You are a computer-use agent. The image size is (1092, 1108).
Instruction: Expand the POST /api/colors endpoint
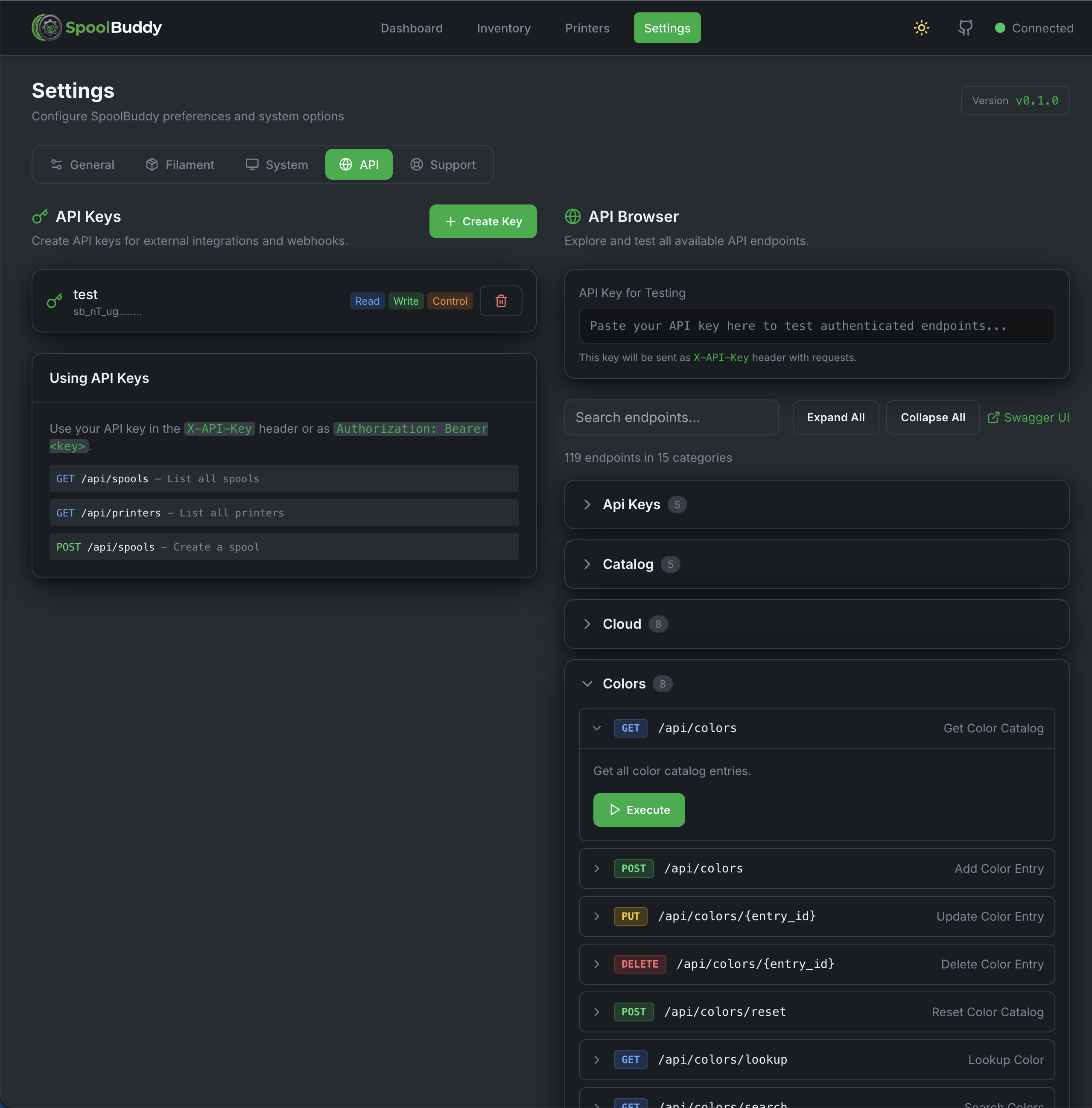[x=703, y=868]
